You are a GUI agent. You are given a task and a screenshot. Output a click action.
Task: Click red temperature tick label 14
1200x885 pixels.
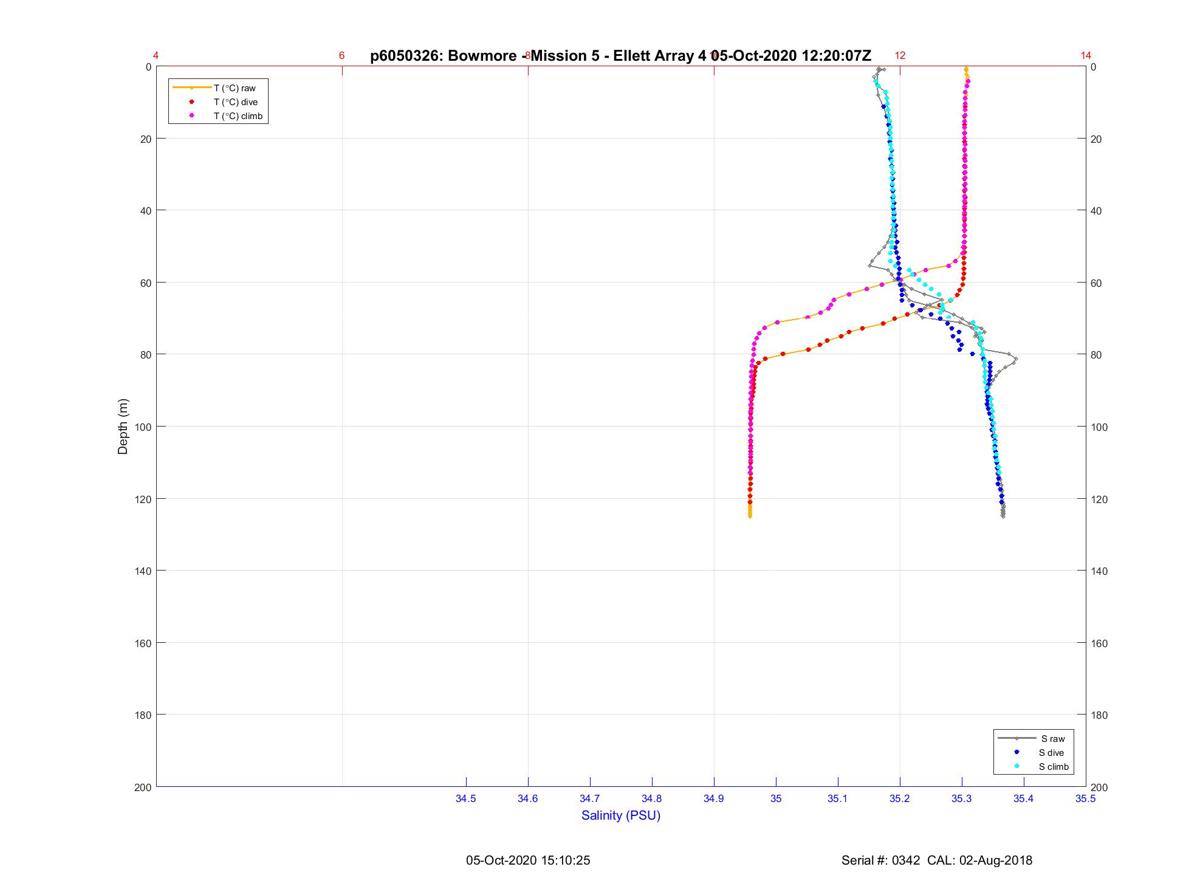coord(1086,56)
